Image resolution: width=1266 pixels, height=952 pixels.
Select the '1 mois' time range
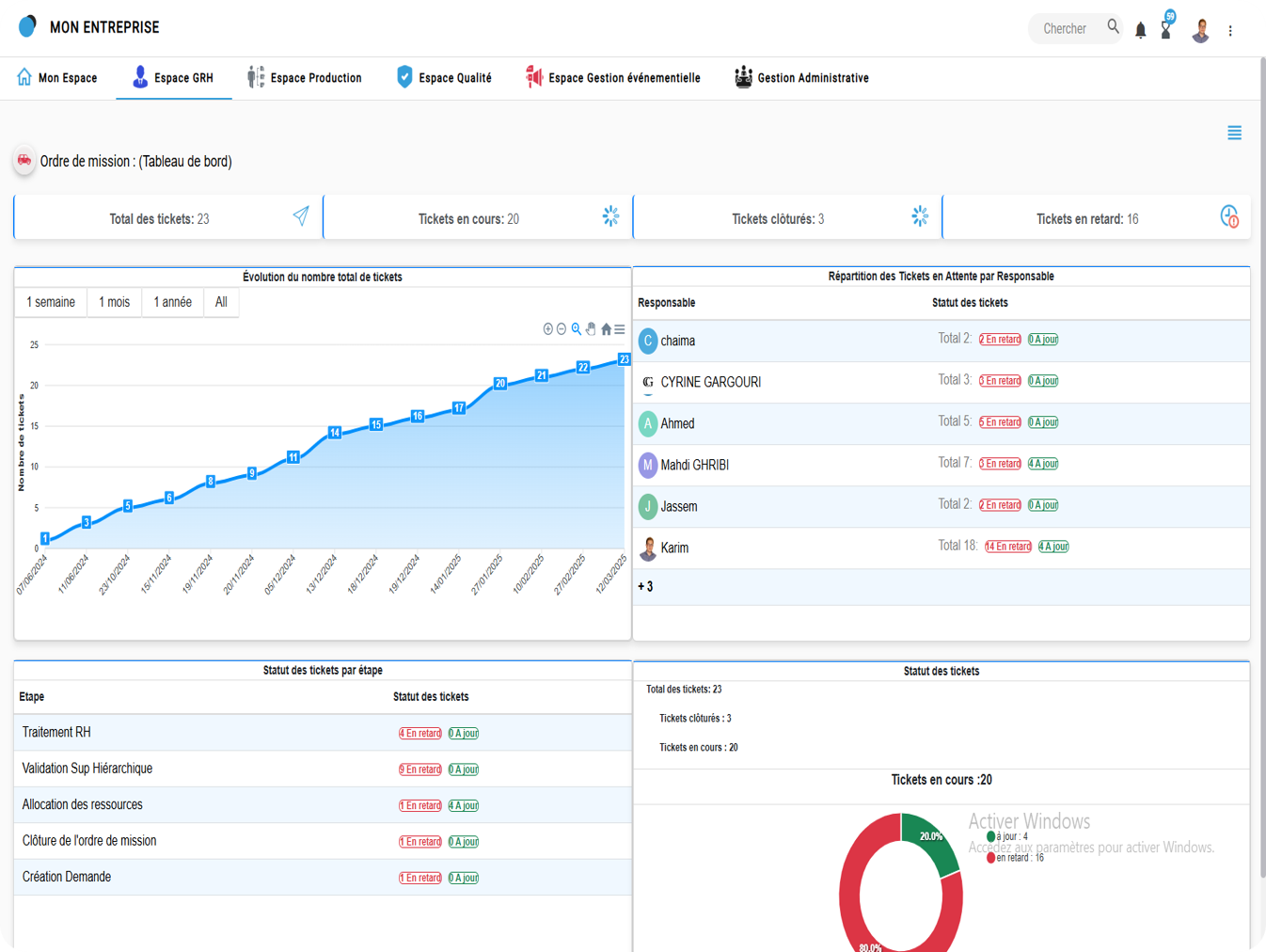tap(115, 302)
